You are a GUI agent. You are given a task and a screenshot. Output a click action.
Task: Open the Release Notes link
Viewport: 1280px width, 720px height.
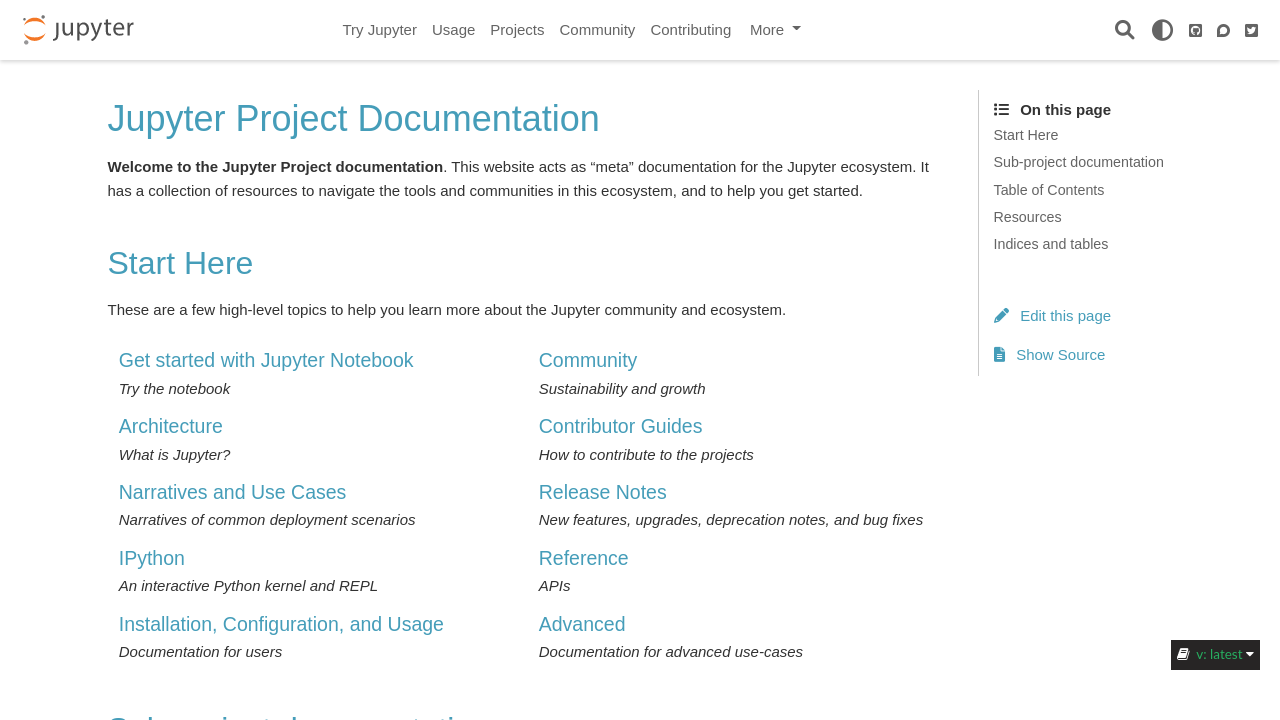603,492
